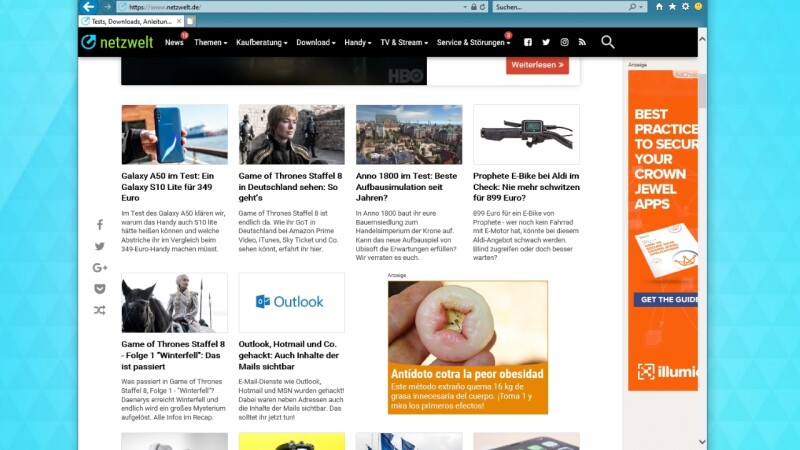Click the vertical scrollbar thumb
The width and height of the screenshot is (800, 450).
(x=703, y=91)
